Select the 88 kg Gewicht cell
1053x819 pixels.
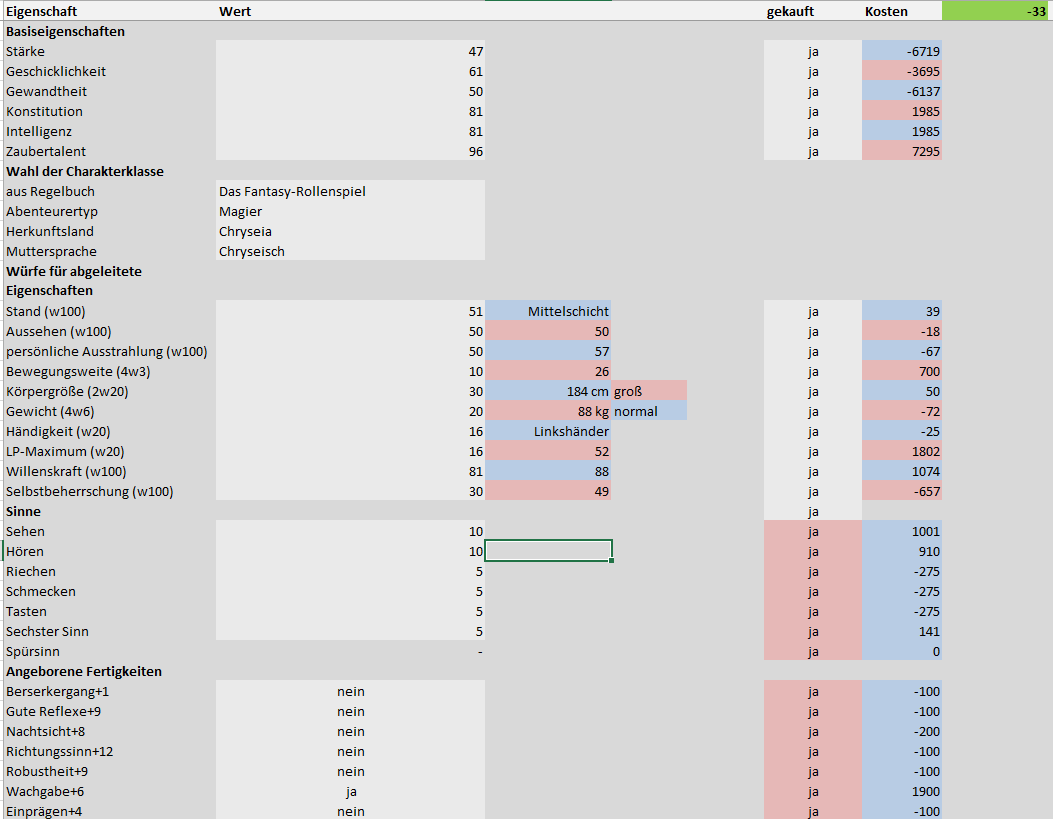tap(548, 411)
